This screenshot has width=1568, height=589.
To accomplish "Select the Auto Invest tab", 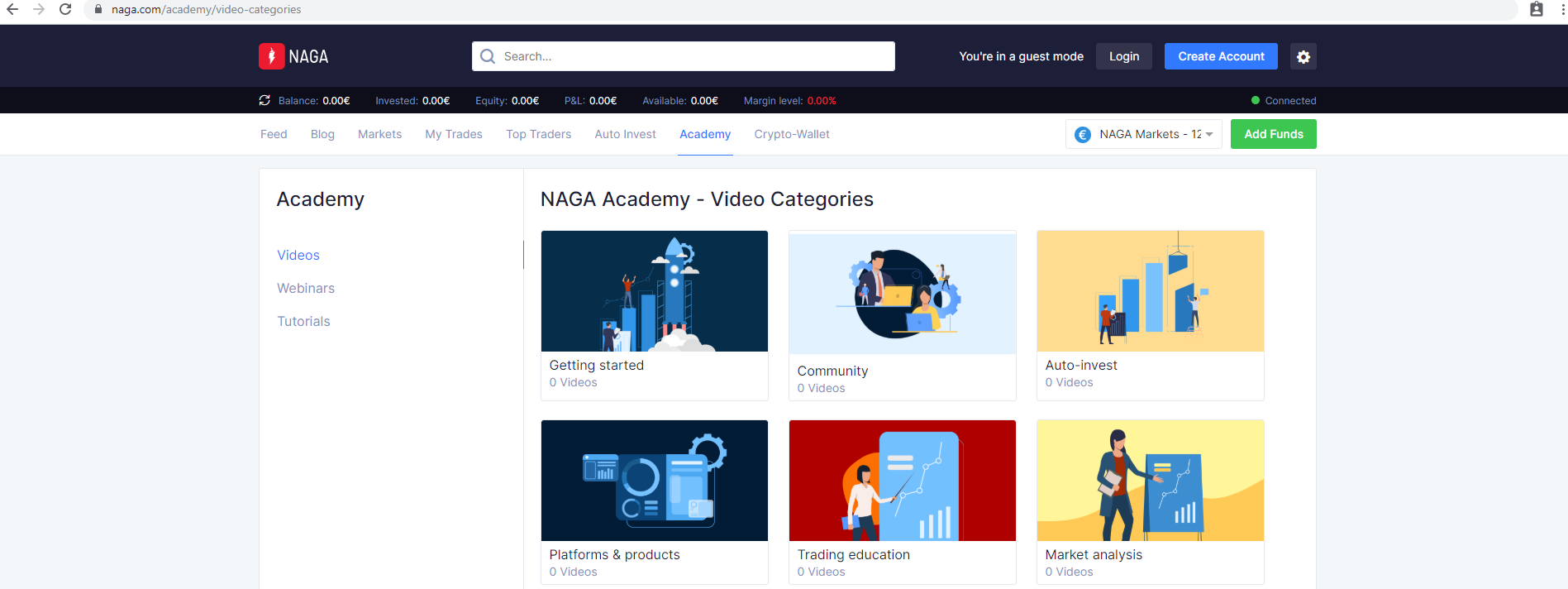I will [x=625, y=134].
